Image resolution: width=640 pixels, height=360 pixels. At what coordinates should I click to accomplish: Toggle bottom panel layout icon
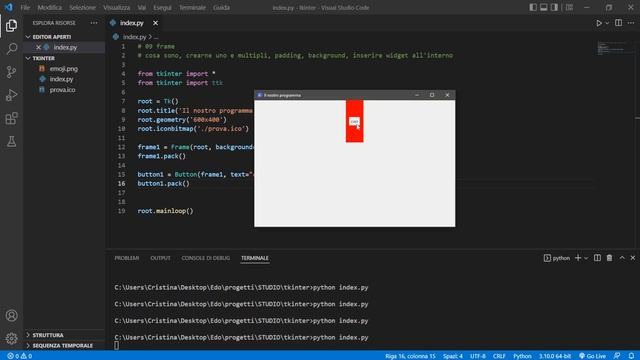click(x=544, y=7)
